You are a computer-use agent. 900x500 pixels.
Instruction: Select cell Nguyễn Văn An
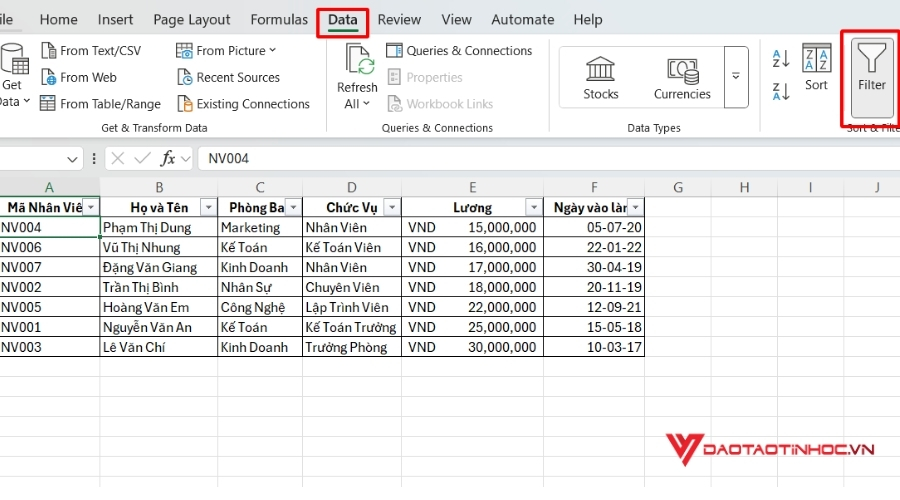point(159,327)
